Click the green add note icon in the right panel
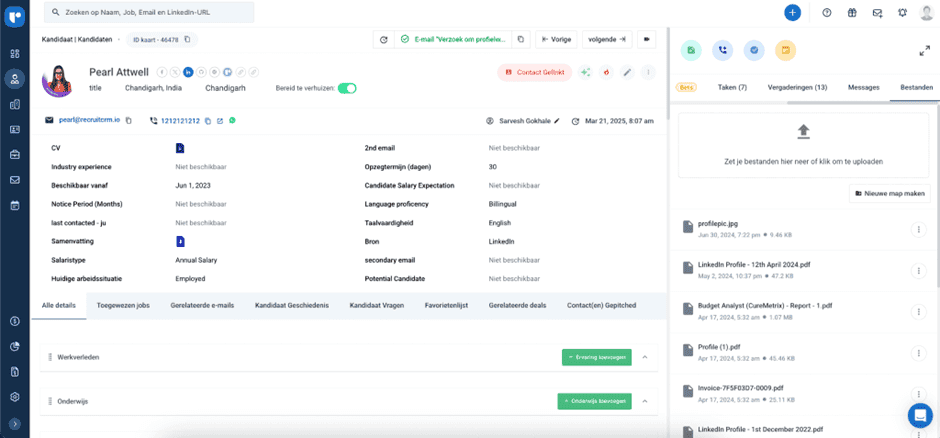 (691, 51)
